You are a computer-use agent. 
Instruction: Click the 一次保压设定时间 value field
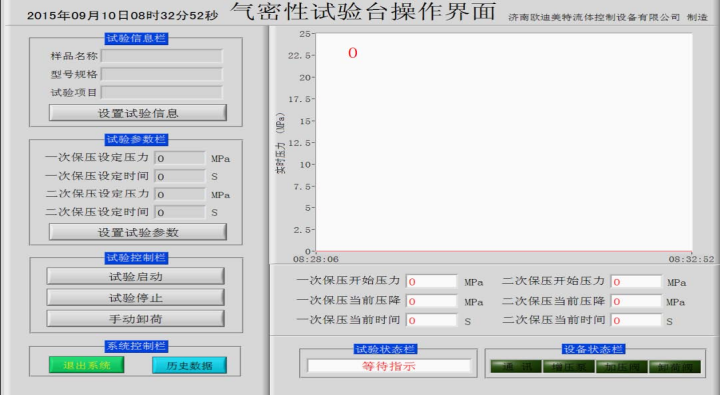pyautogui.click(x=180, y=176)
